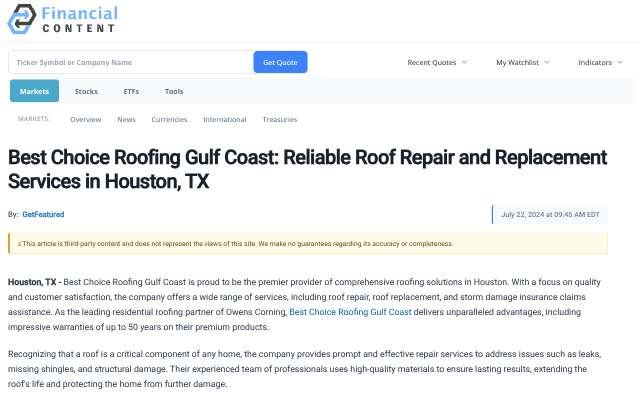Viewport: 640px width, 400px height.
Task: Click the My Watchlist chevron arrow
Action: [547, 62]
